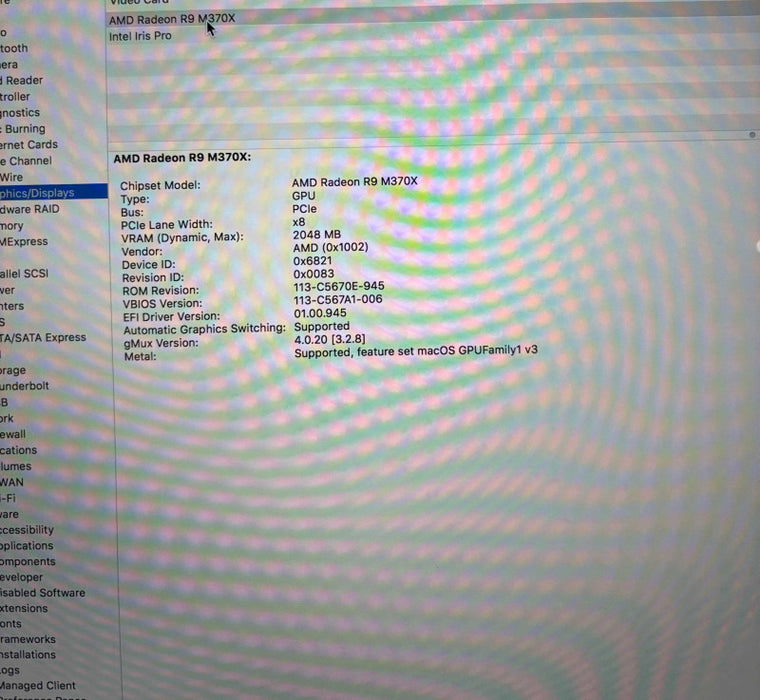Click the Device ID value '0x6821'
Image resolution: width=760 pixels, height=700 pixels.
pos(313,261)
